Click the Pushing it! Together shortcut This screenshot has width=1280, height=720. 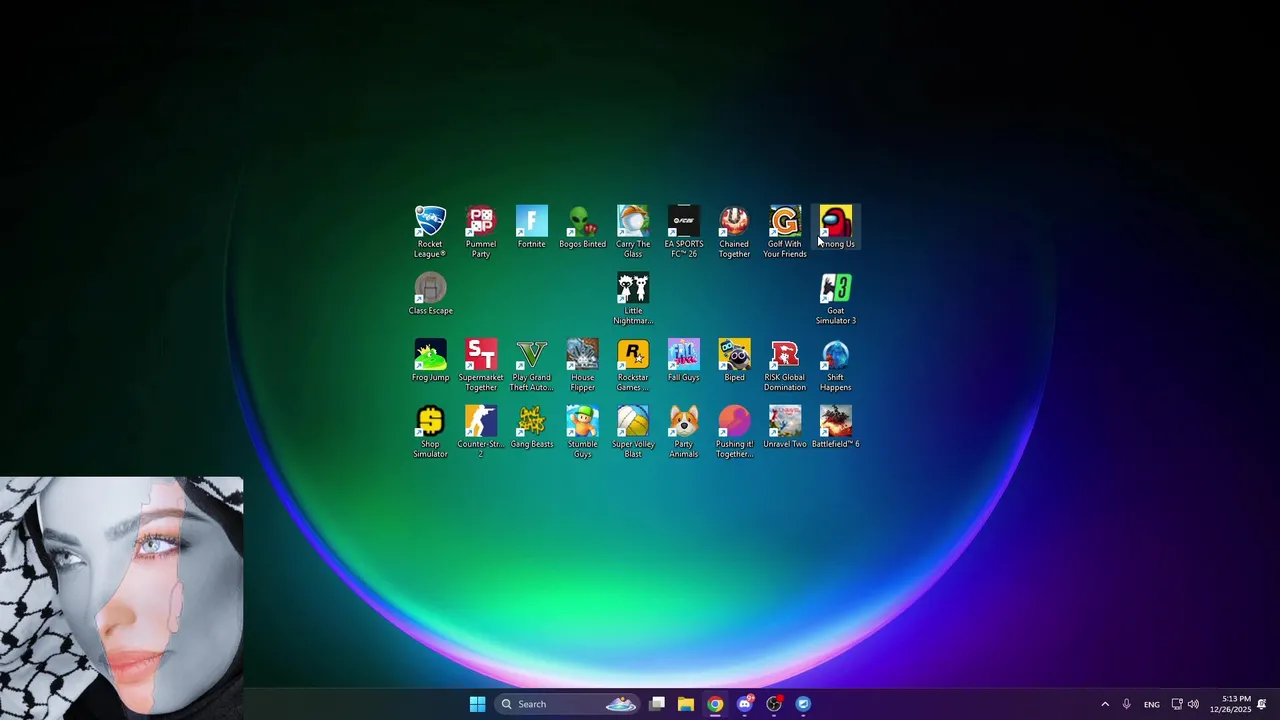tap(734, 433)
